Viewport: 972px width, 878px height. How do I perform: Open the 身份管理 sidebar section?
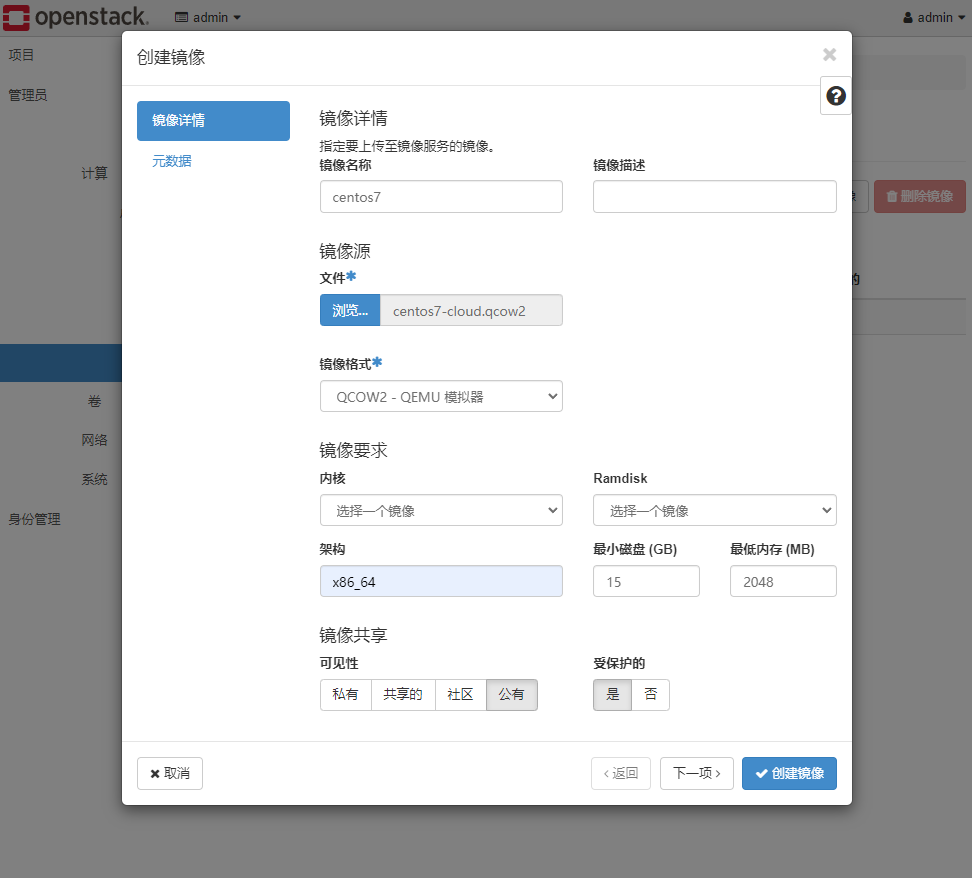(x=35, y=519)
